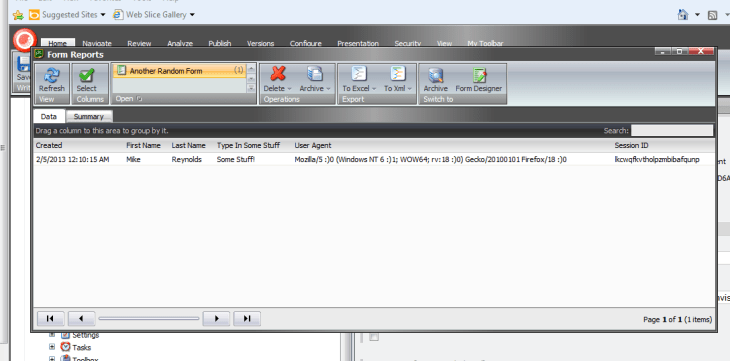The height and width of the screenshot is (361, 730).
Task: Open the My Toolbar ribbon tab
Action: click(485, 43)
